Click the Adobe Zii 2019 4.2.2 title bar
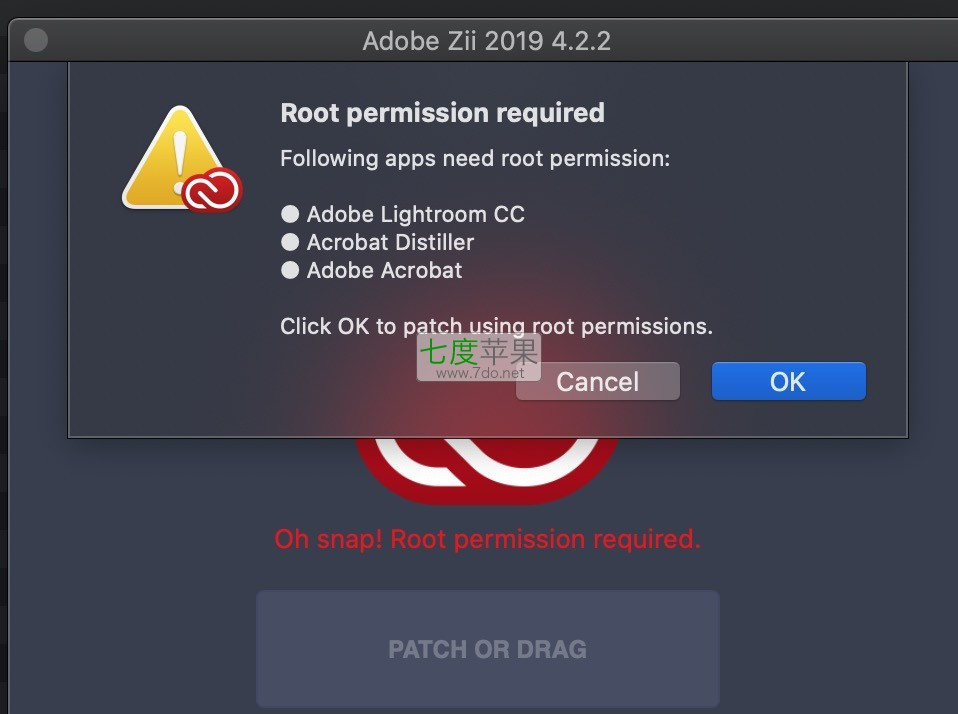Viewport: 958px width, 714px height. [487, 41]
